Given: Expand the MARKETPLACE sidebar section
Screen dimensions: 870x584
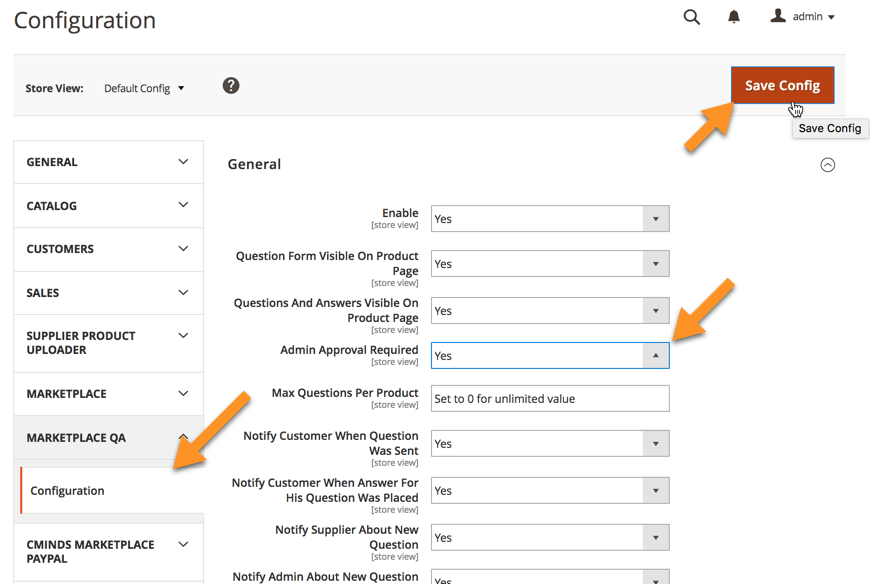Looking at the screenshot, I should click(x=108, y=394).
